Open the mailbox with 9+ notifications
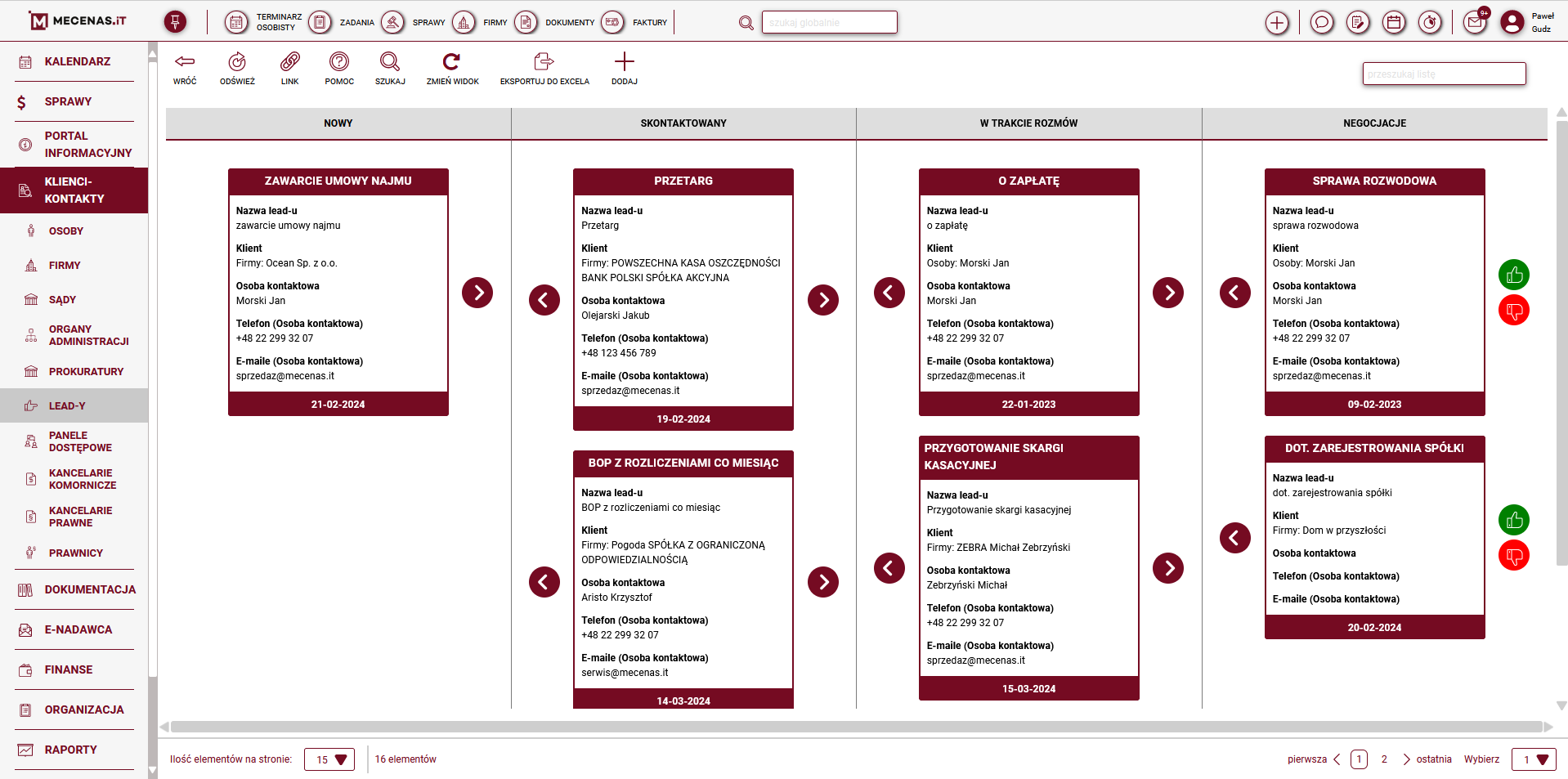The image size is (1568, 779). point(1474,22)
